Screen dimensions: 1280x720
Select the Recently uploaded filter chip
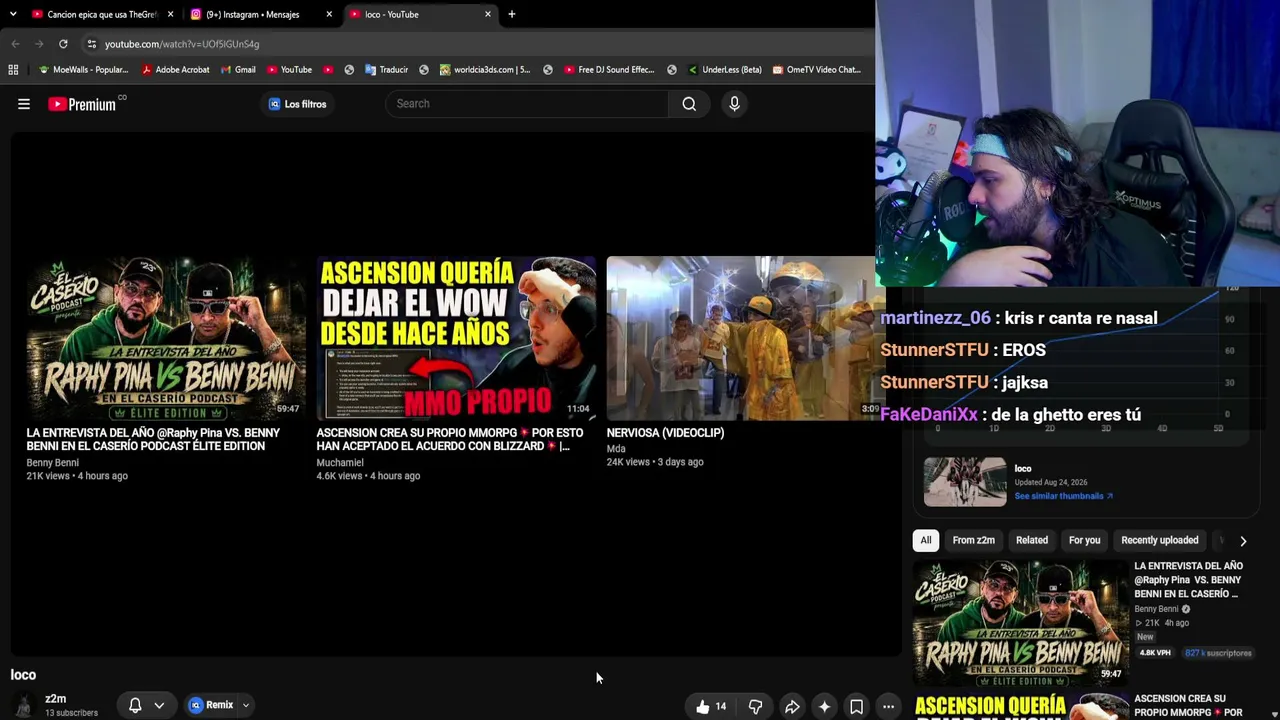tap(1160, 540)
